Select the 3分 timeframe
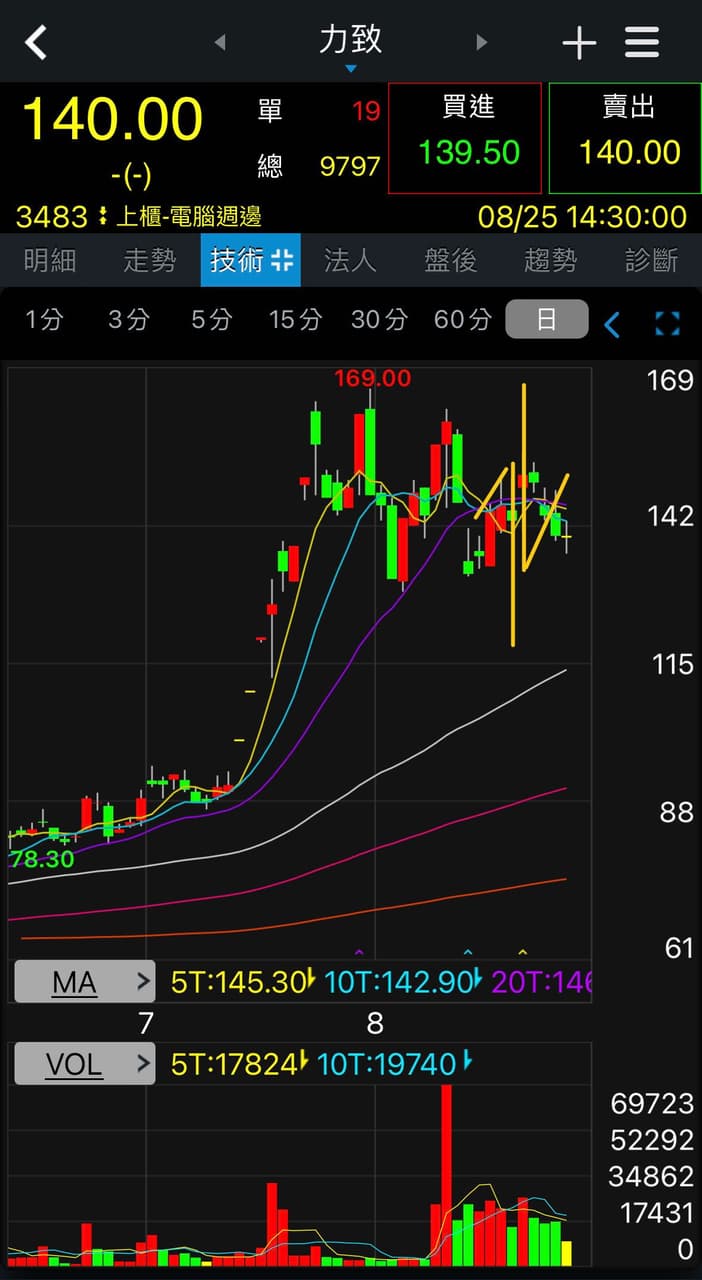Image resolution: width=702 pixels, height=1280 pixels. click(128, 320)
